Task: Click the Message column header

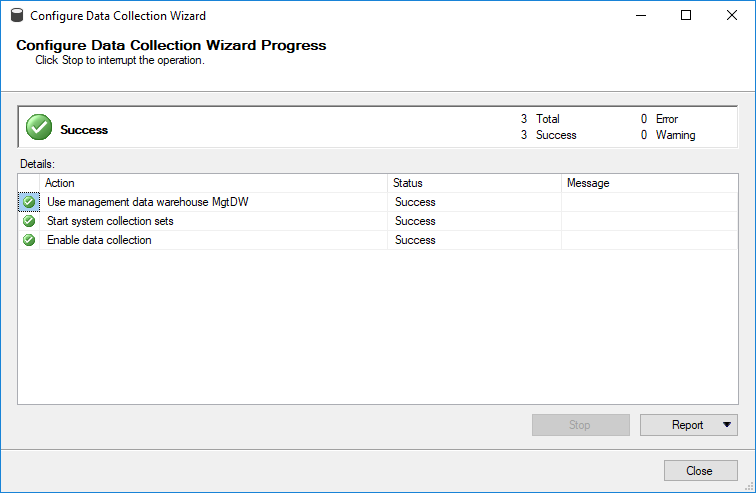Action: (x=649, y=183)
